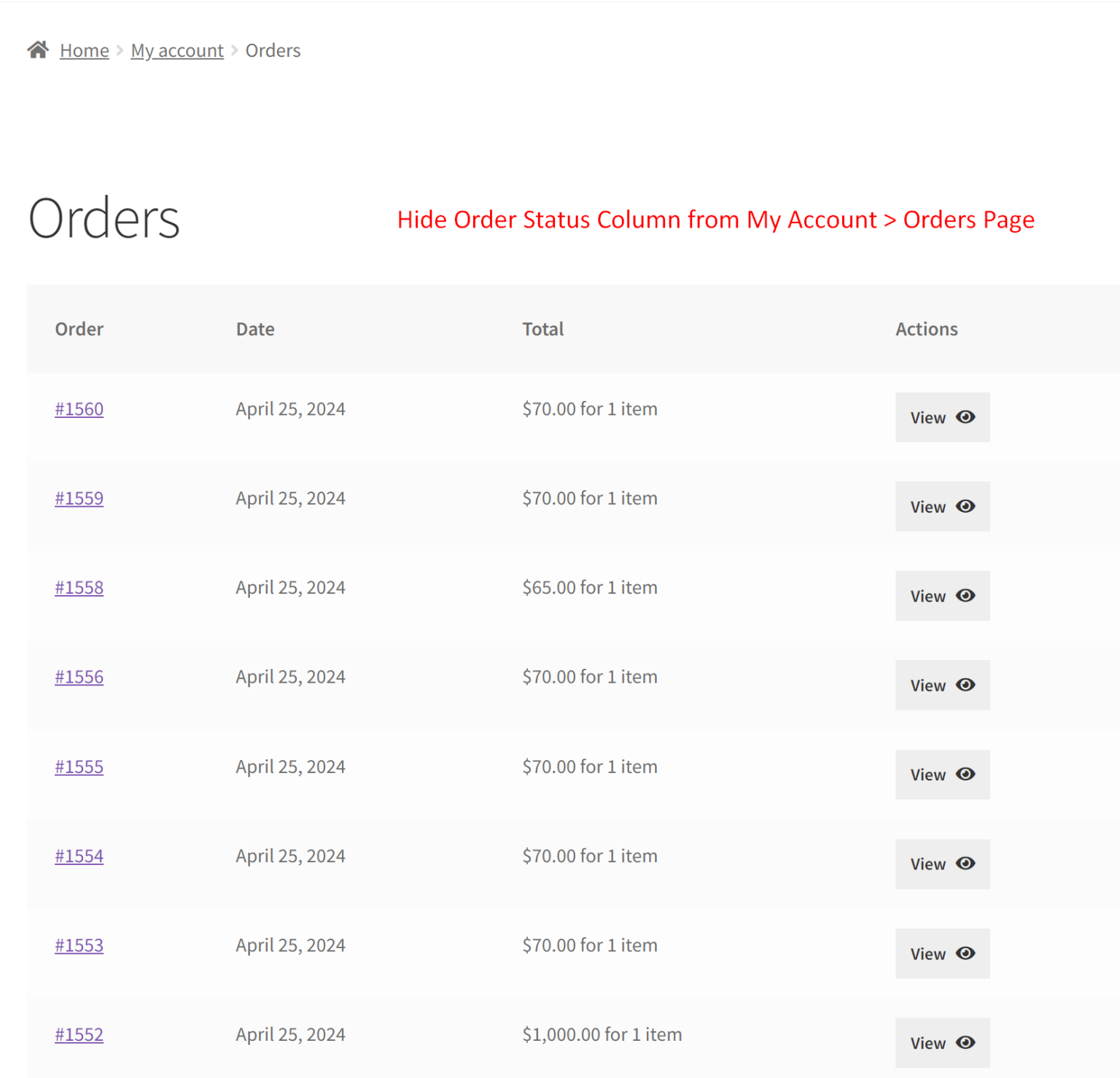This screenshot has height=1078, width=1120.
Task: Click the eye icon on order #1556's View button
Action: (x=965, y=685)
